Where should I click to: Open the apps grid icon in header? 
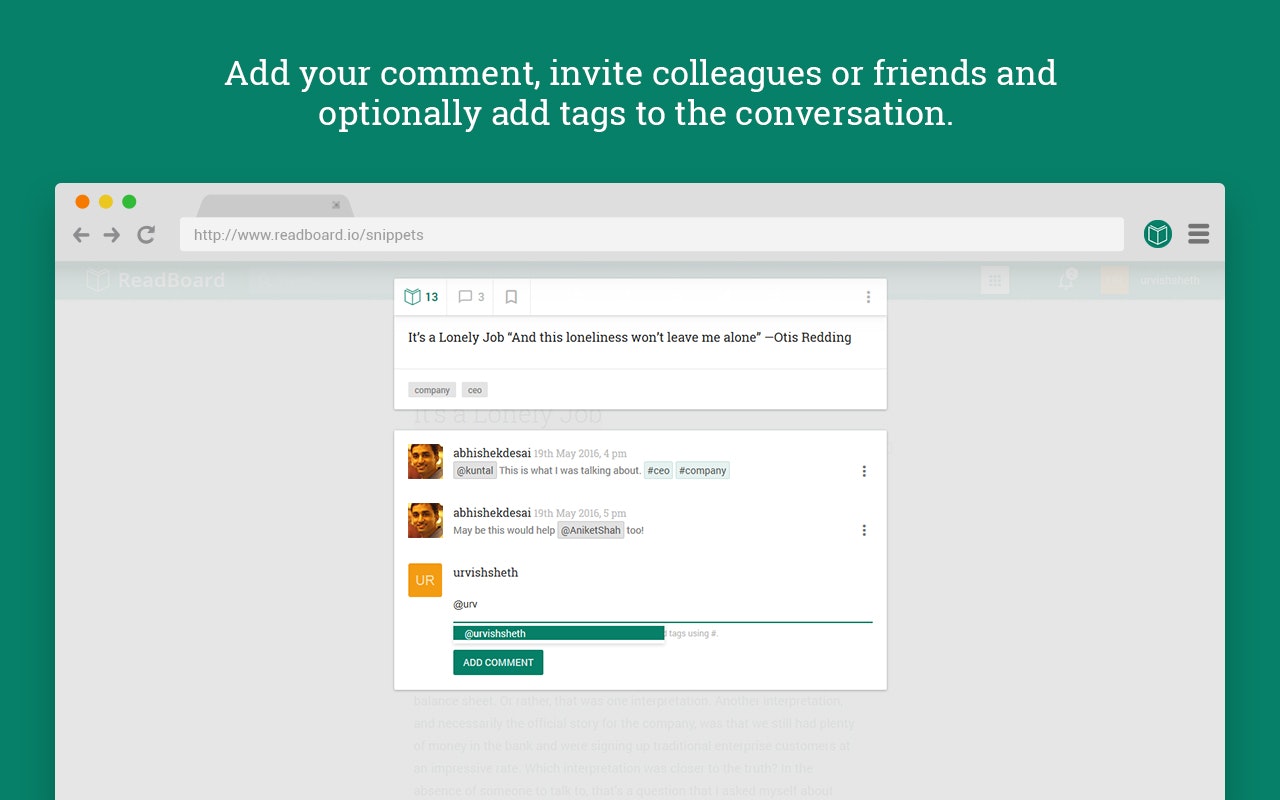pyautogui.click(x=995, y=281)
